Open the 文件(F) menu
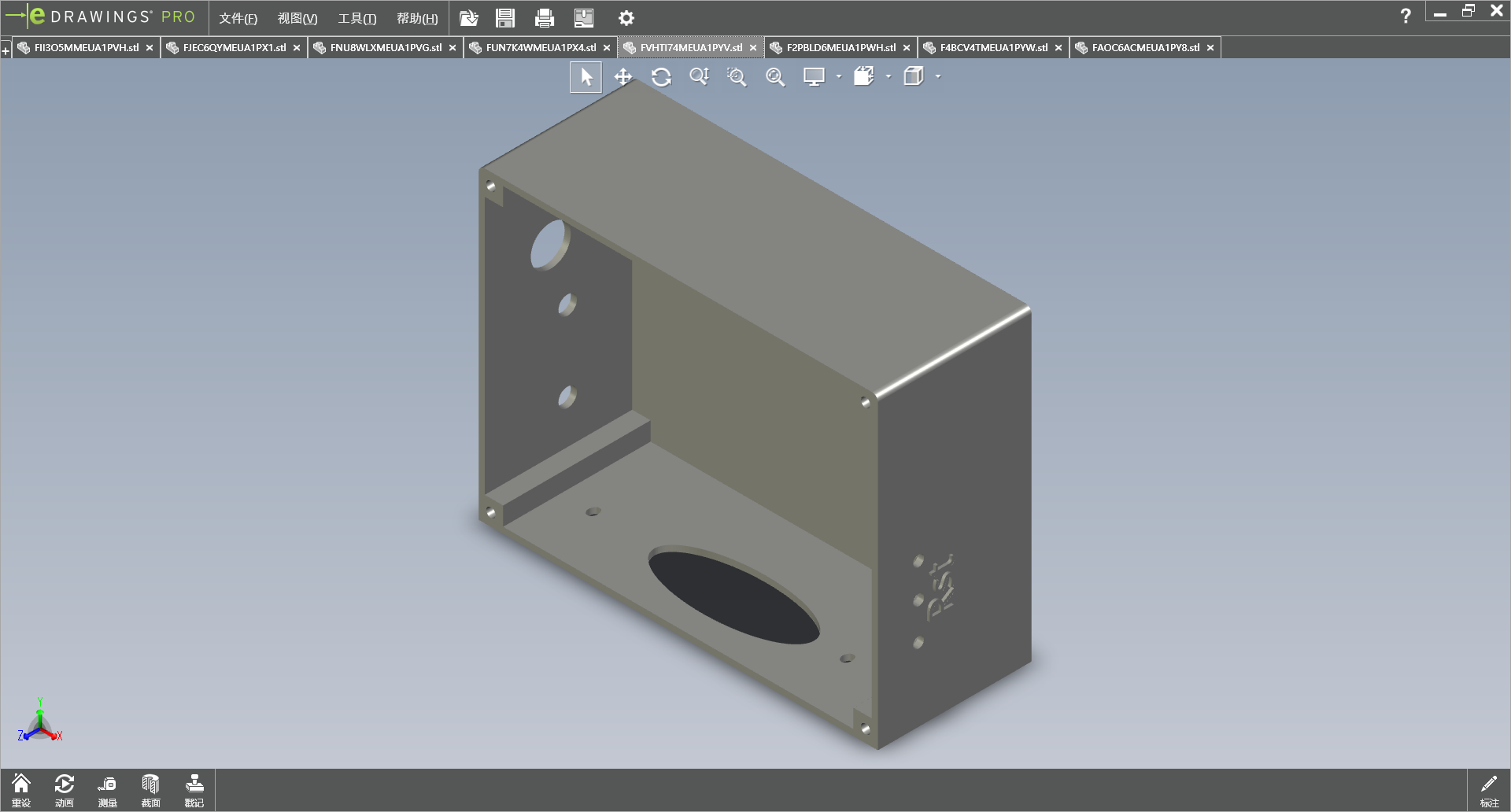This screenshot has width=1511, height=812. click(x=238, y=18)
